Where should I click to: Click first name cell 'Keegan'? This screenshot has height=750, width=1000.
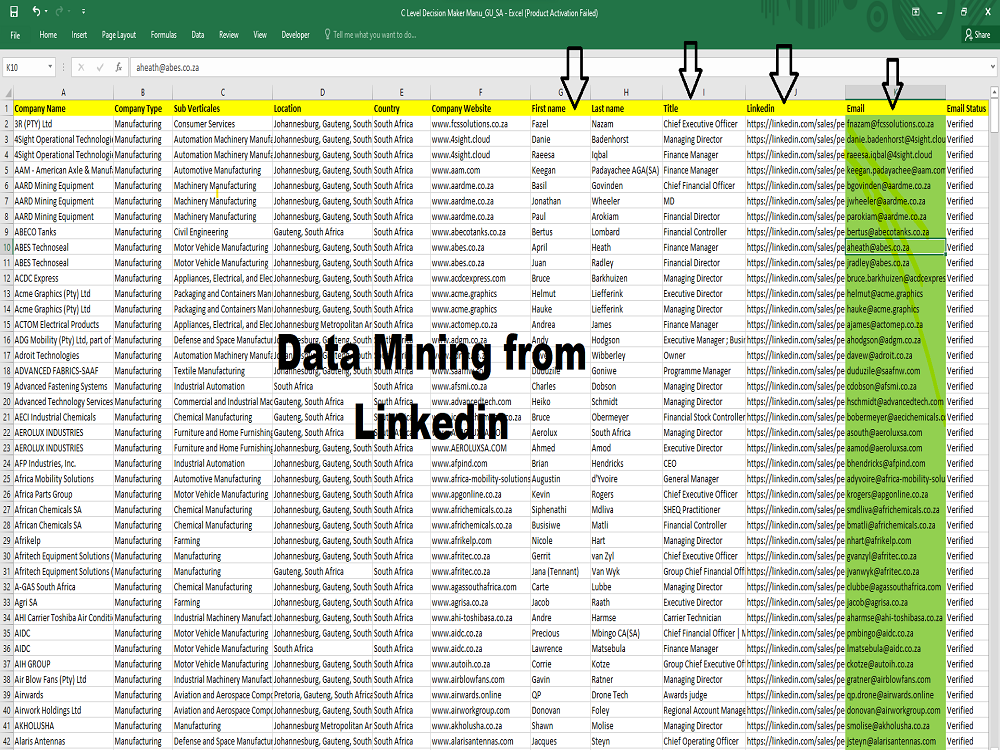tap(560, 170)
